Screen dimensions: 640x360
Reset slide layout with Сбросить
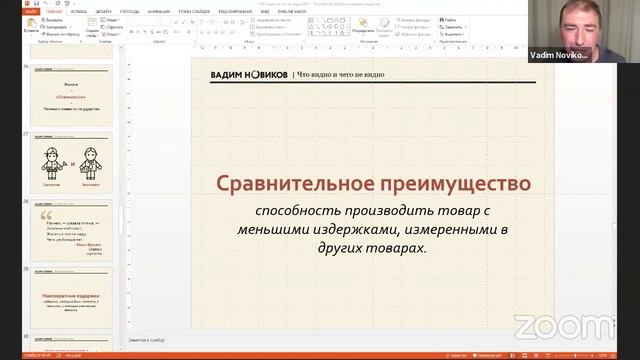click(x=112, y=27)
